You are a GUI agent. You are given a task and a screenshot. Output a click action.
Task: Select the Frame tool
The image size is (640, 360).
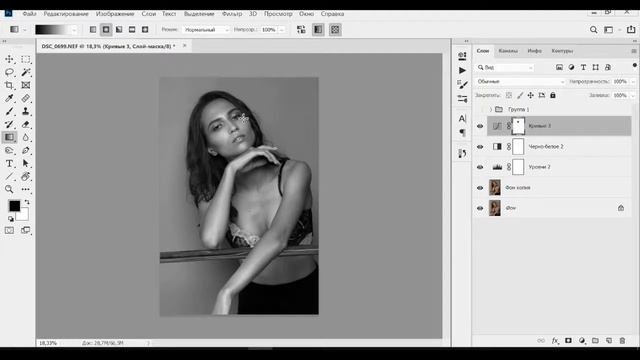click(x=26, y=85)
